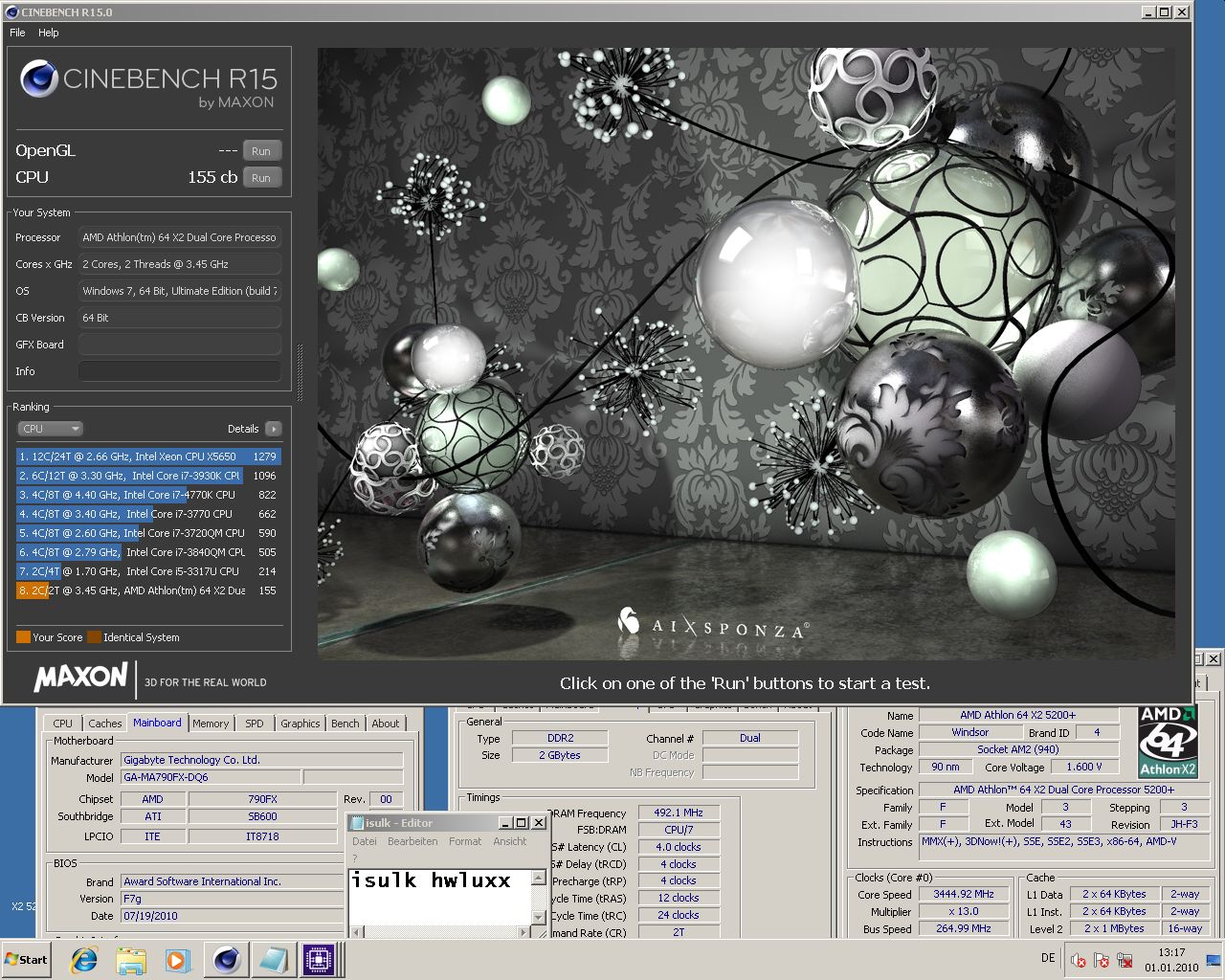The image size is (1225, 980).
Task: Click the GFX Board info field
Action: point(180,345)
